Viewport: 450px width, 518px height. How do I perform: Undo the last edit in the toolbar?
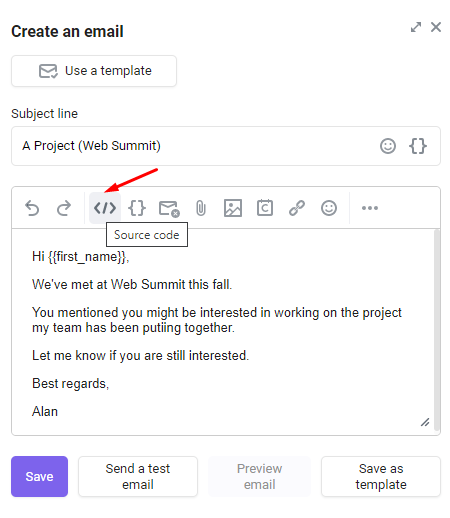[32, 208]
